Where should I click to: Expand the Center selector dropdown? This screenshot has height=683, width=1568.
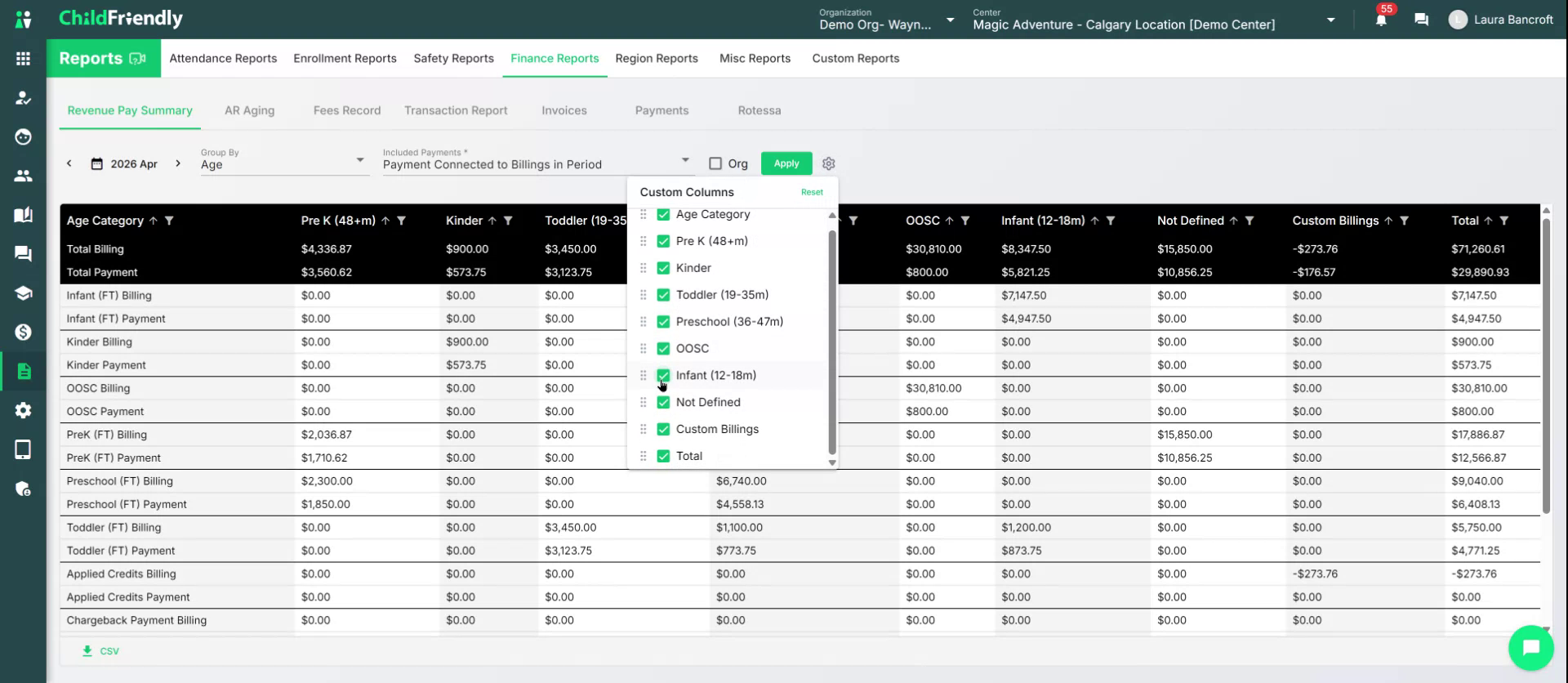click(1330, 20)
